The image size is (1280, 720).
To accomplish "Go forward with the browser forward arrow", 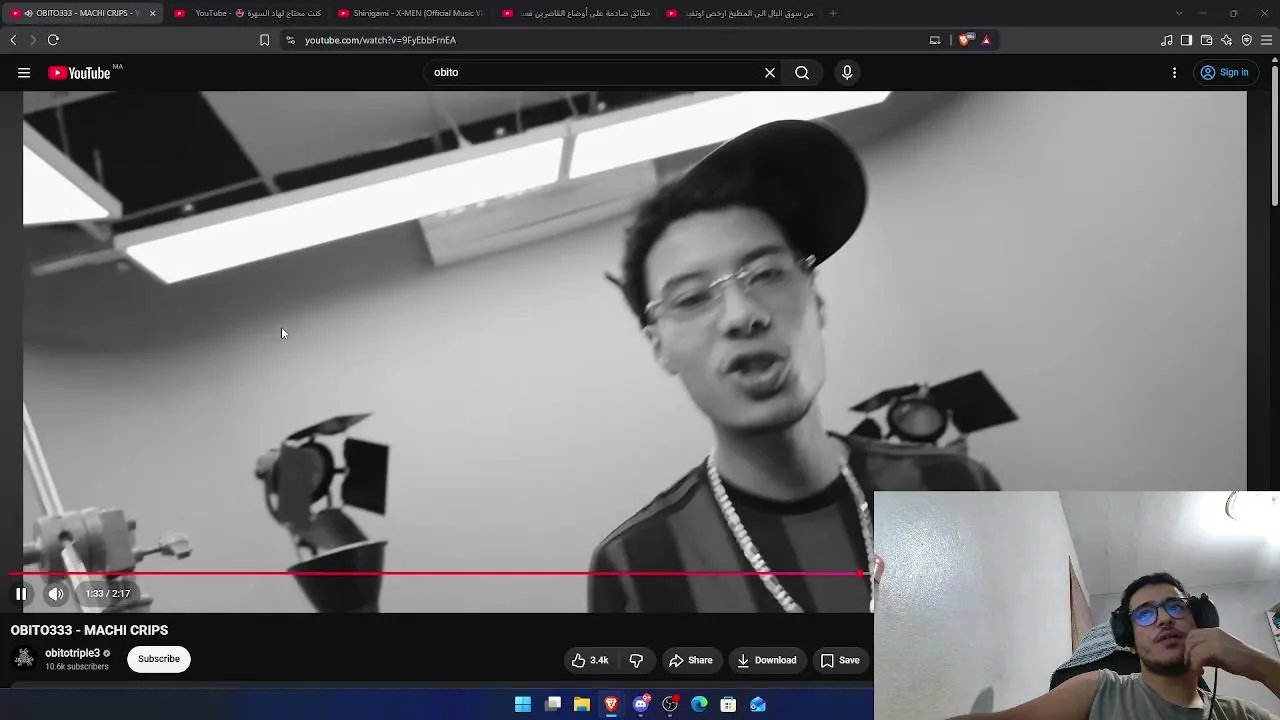I will (x=33, y=40).
